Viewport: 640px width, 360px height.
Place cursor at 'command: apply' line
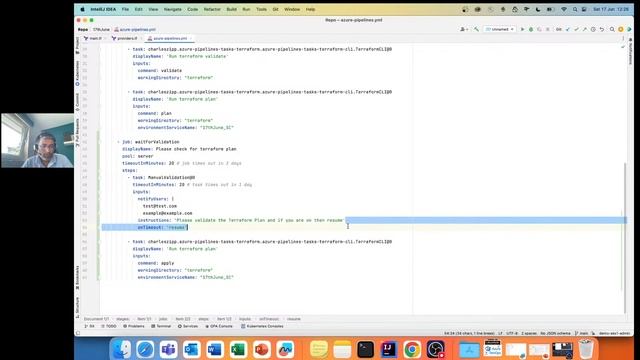(x=156, y=263)
